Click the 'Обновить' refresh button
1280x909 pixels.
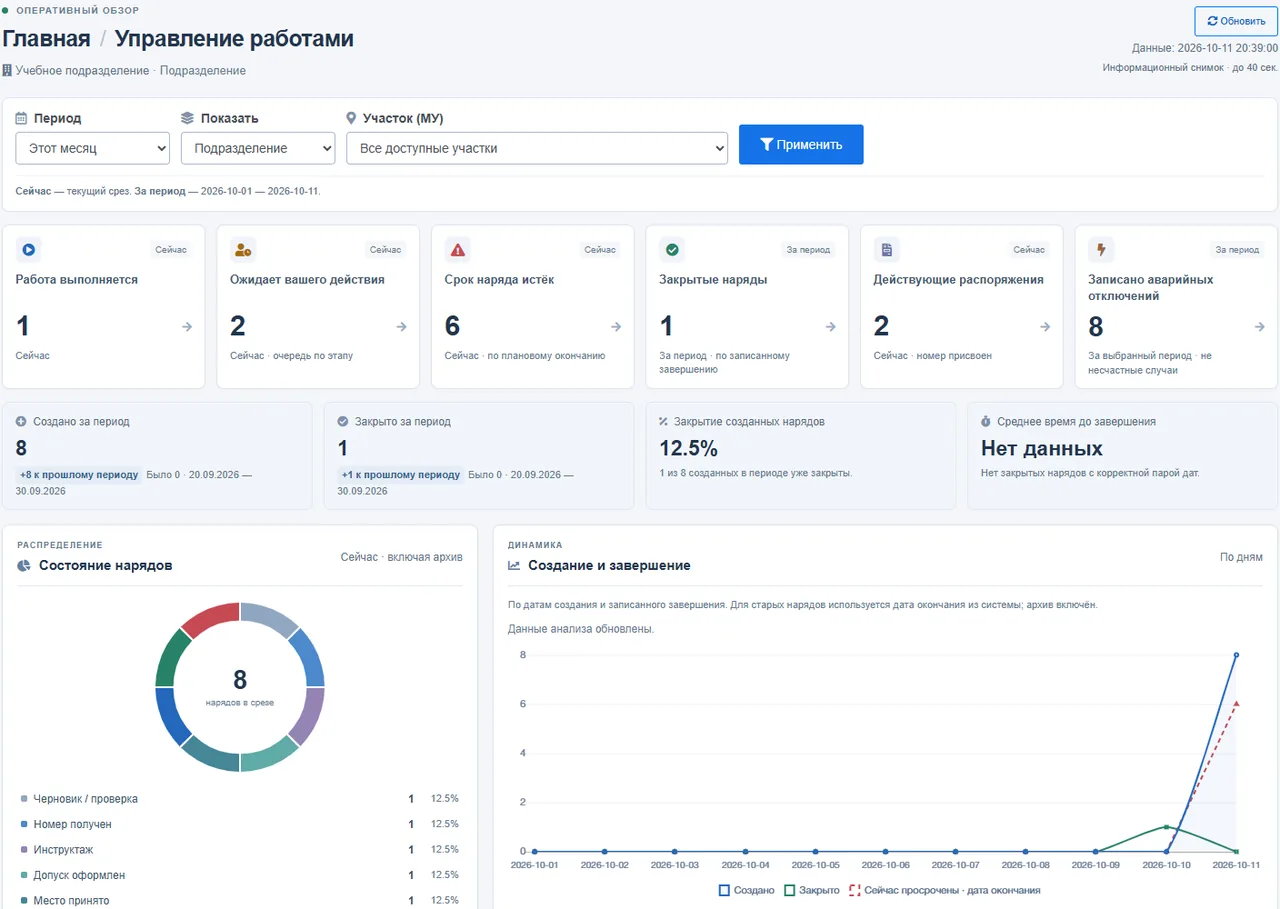[1236, 21]
